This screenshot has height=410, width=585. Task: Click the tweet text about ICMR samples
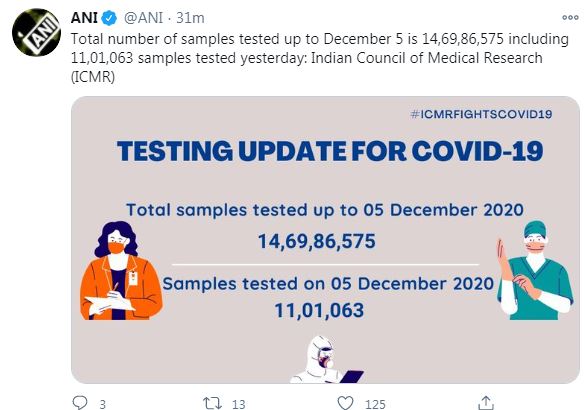click(x=320, y=58)
